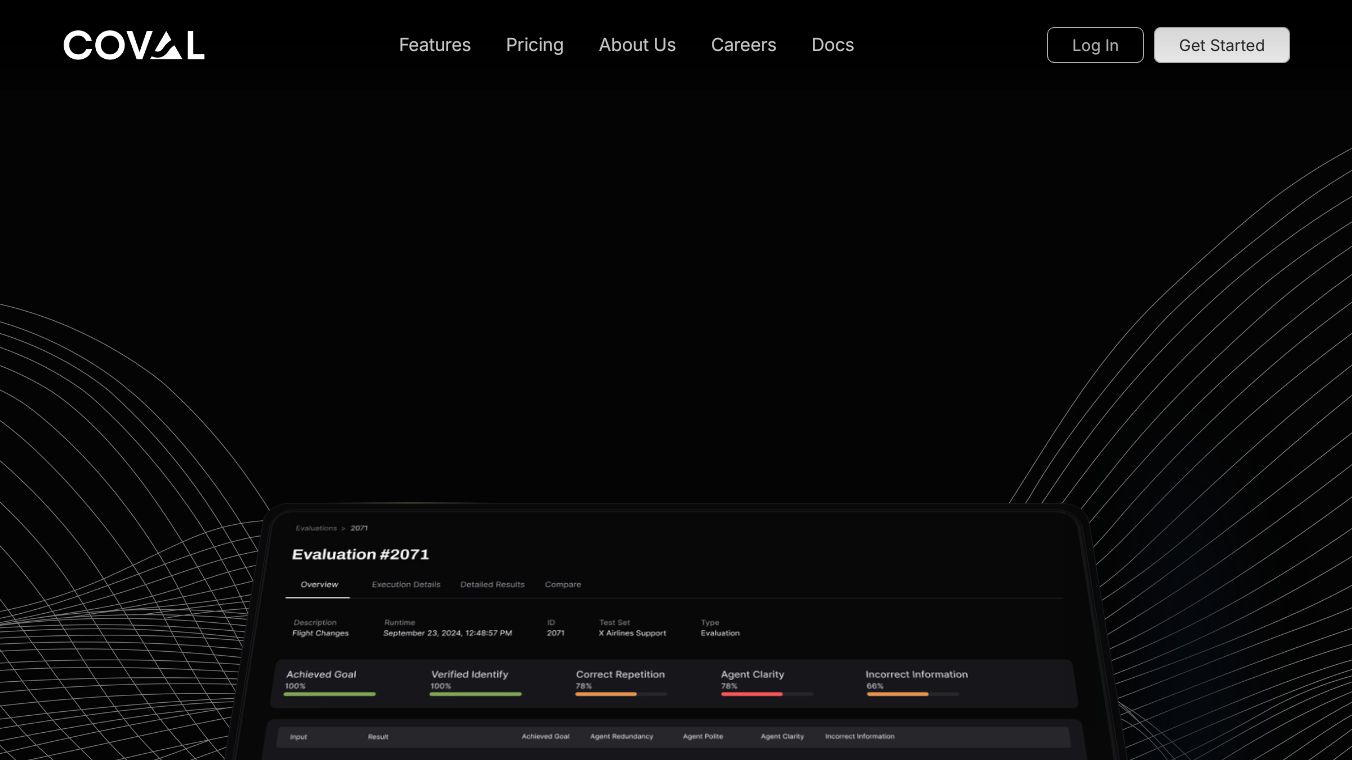Image resolution: width=1352 pixels, height=760 pixels.
Task: Click the Agent Polite column header
Action: pyautogui.click(x=703, y=737)
